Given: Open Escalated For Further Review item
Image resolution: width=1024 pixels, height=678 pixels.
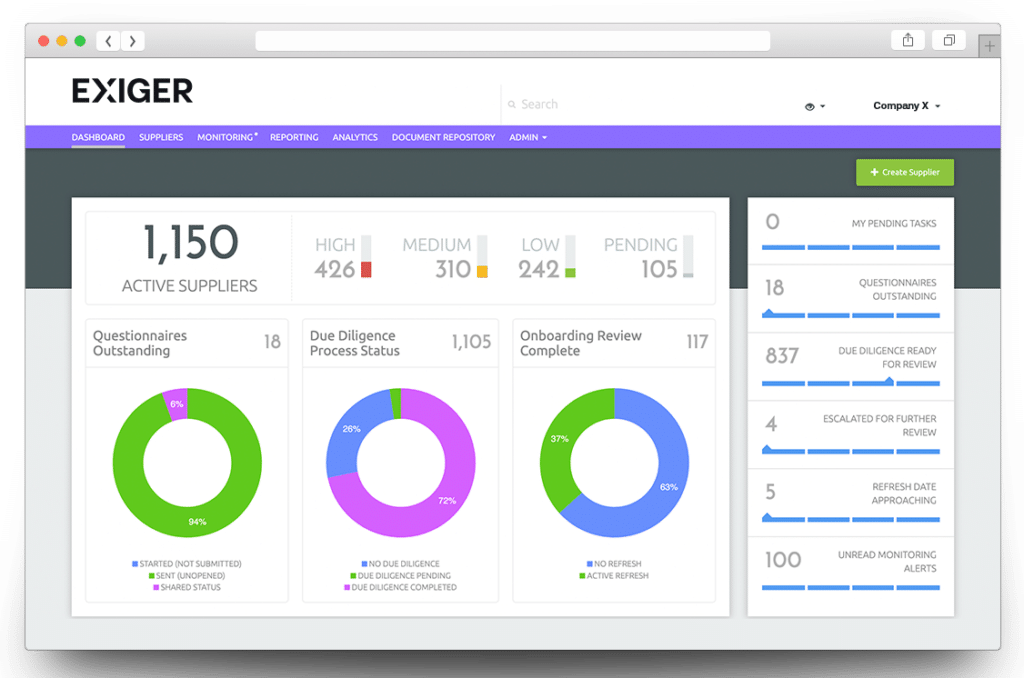Looking at the screenshot, I should [x=850, y=434].
